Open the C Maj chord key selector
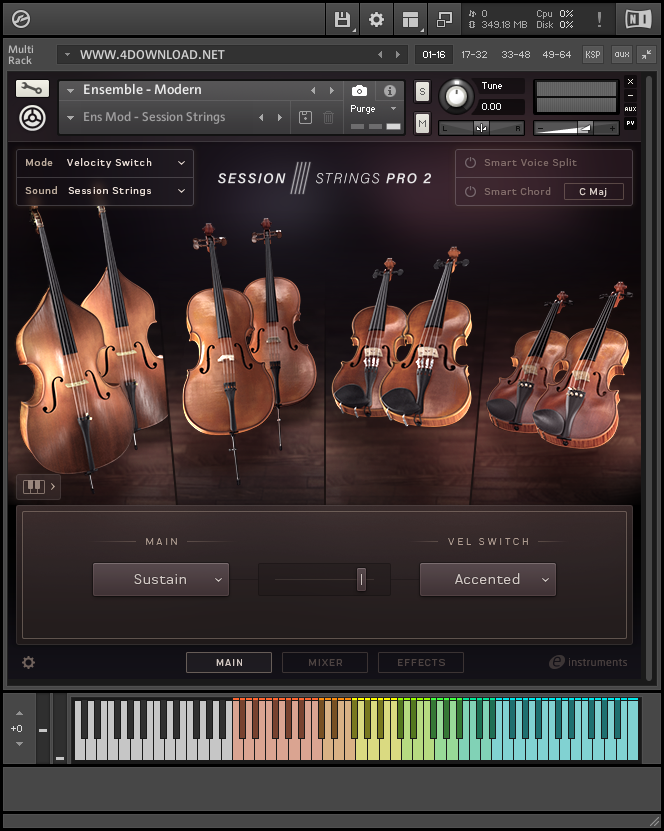664x831 pixels. pyautogui.click(x=594, y=191)
